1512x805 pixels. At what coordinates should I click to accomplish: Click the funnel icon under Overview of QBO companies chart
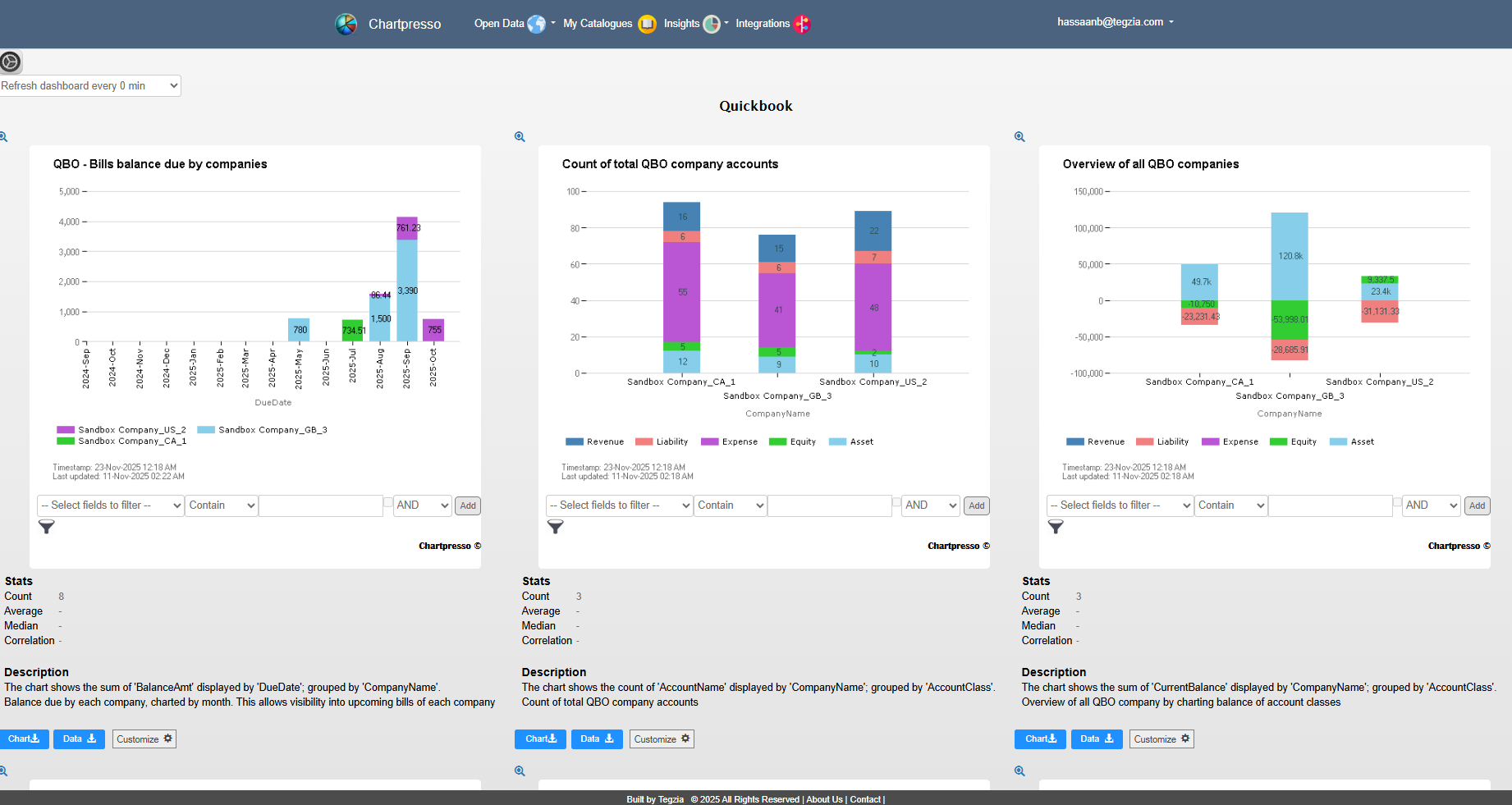1056,527
